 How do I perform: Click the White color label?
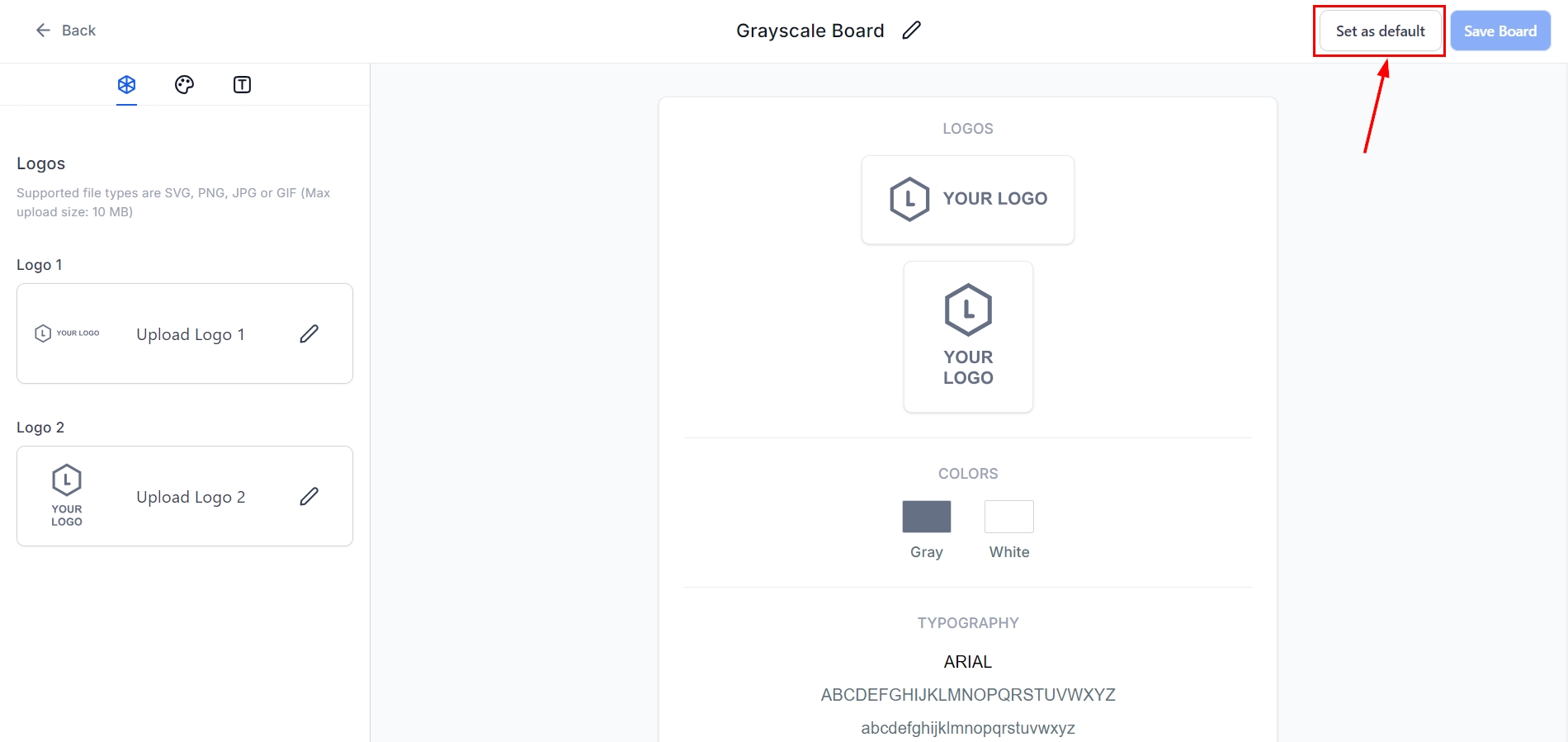1009,552
